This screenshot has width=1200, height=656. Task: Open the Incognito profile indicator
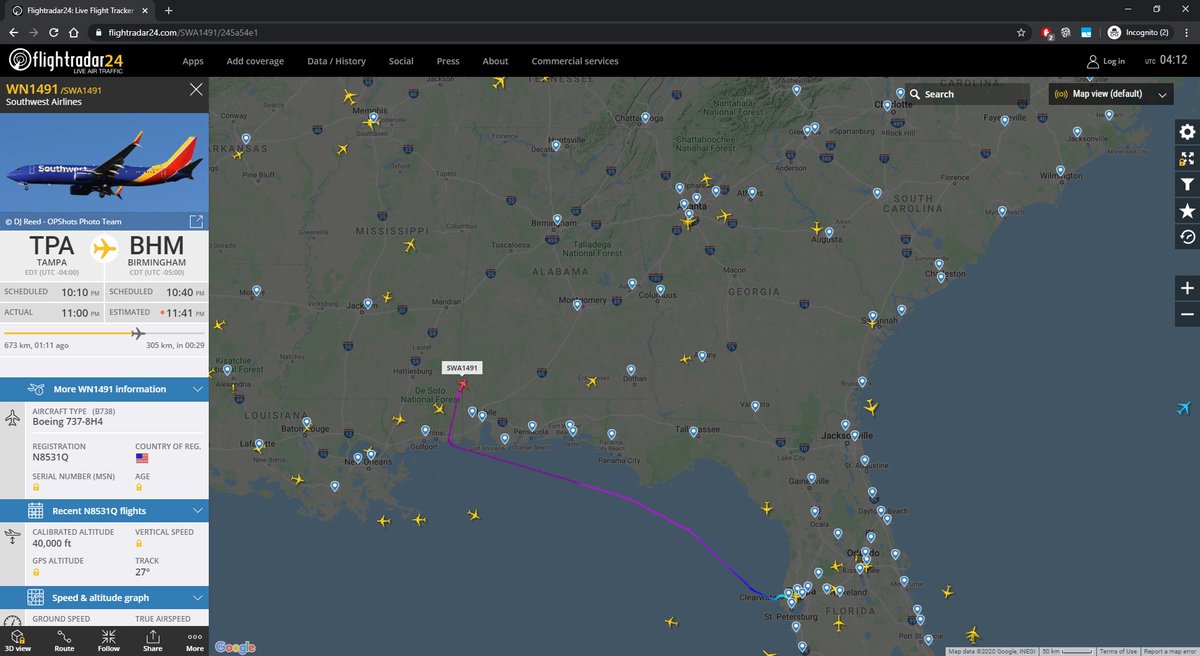tap(1138, 32)
